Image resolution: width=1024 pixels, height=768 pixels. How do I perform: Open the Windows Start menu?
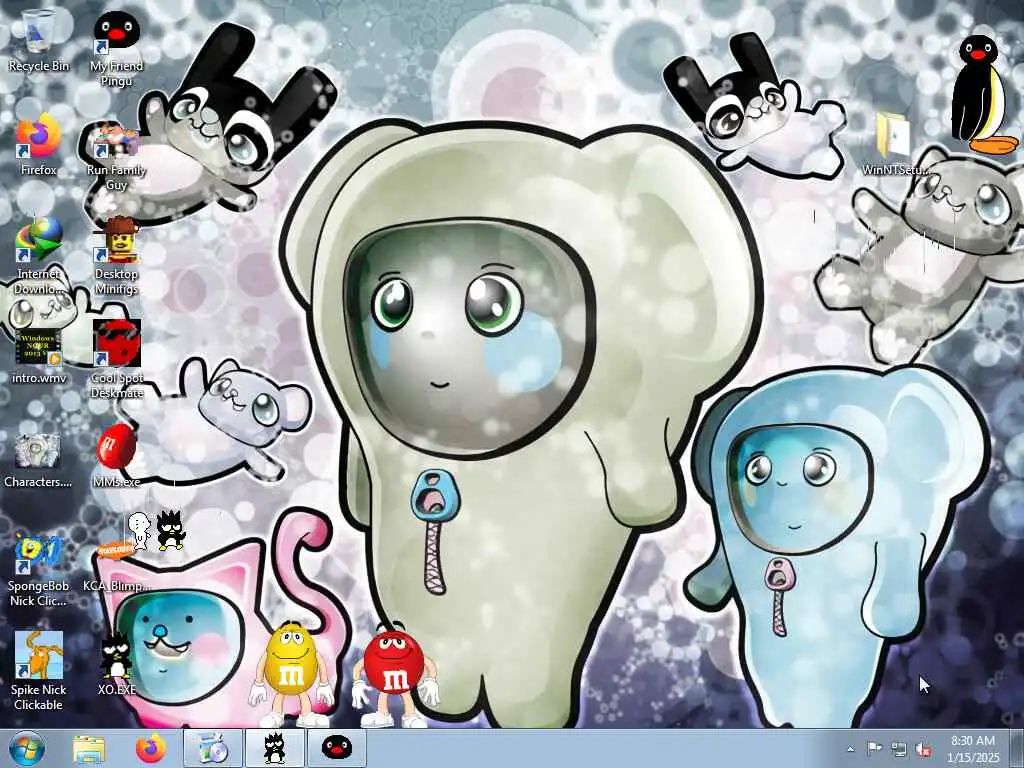coord(26,749)
